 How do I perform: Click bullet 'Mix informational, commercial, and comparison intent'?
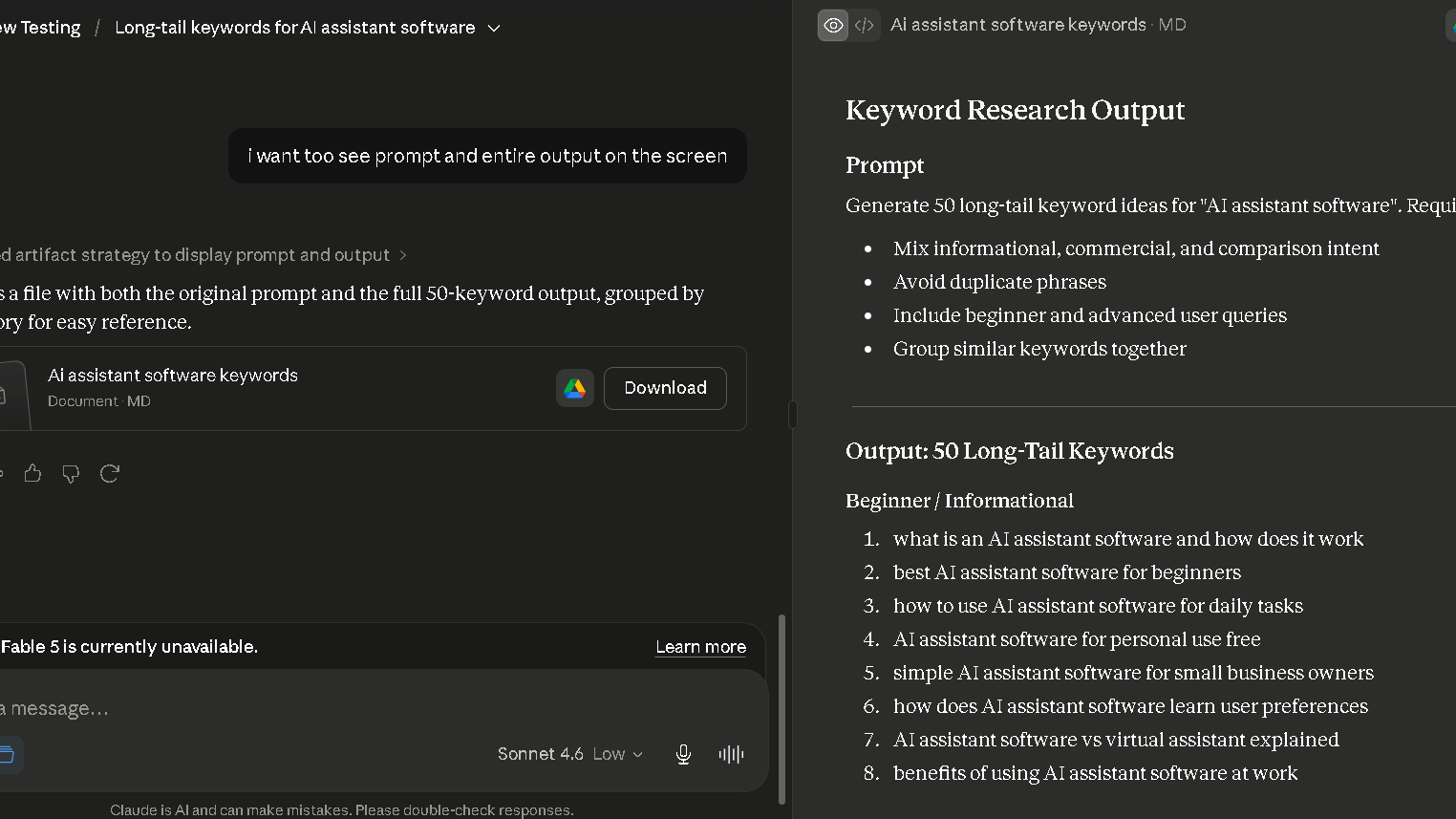pos(1136,248)
